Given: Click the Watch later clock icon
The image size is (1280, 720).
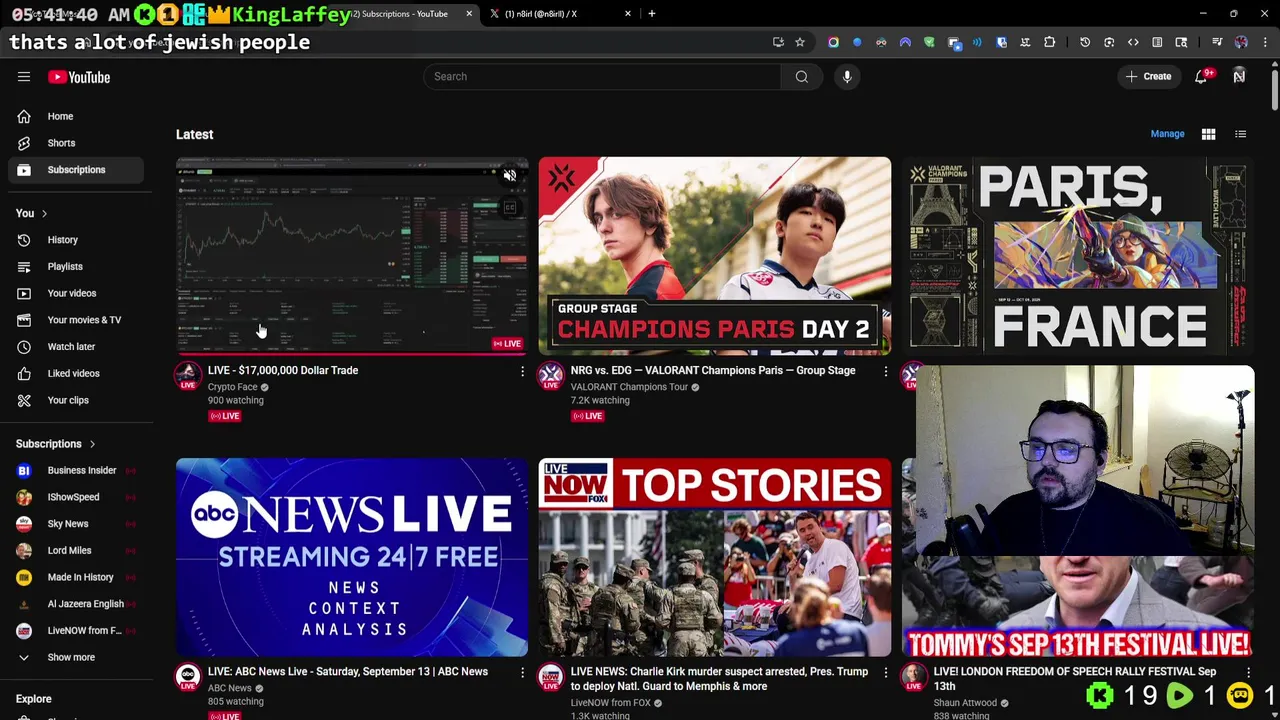Looking at the screenshot, I should tap(24, 346).
